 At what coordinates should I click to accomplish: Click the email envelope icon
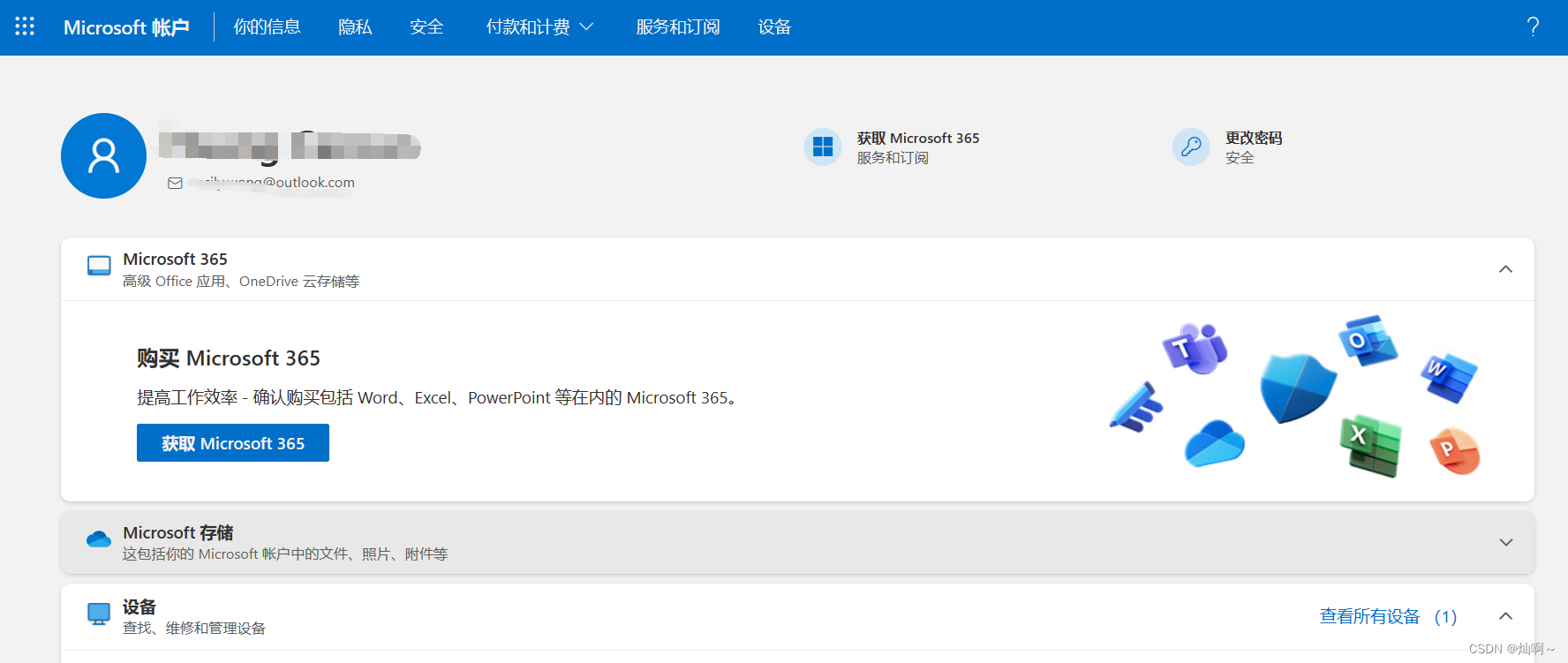click(x=175, y=183)
